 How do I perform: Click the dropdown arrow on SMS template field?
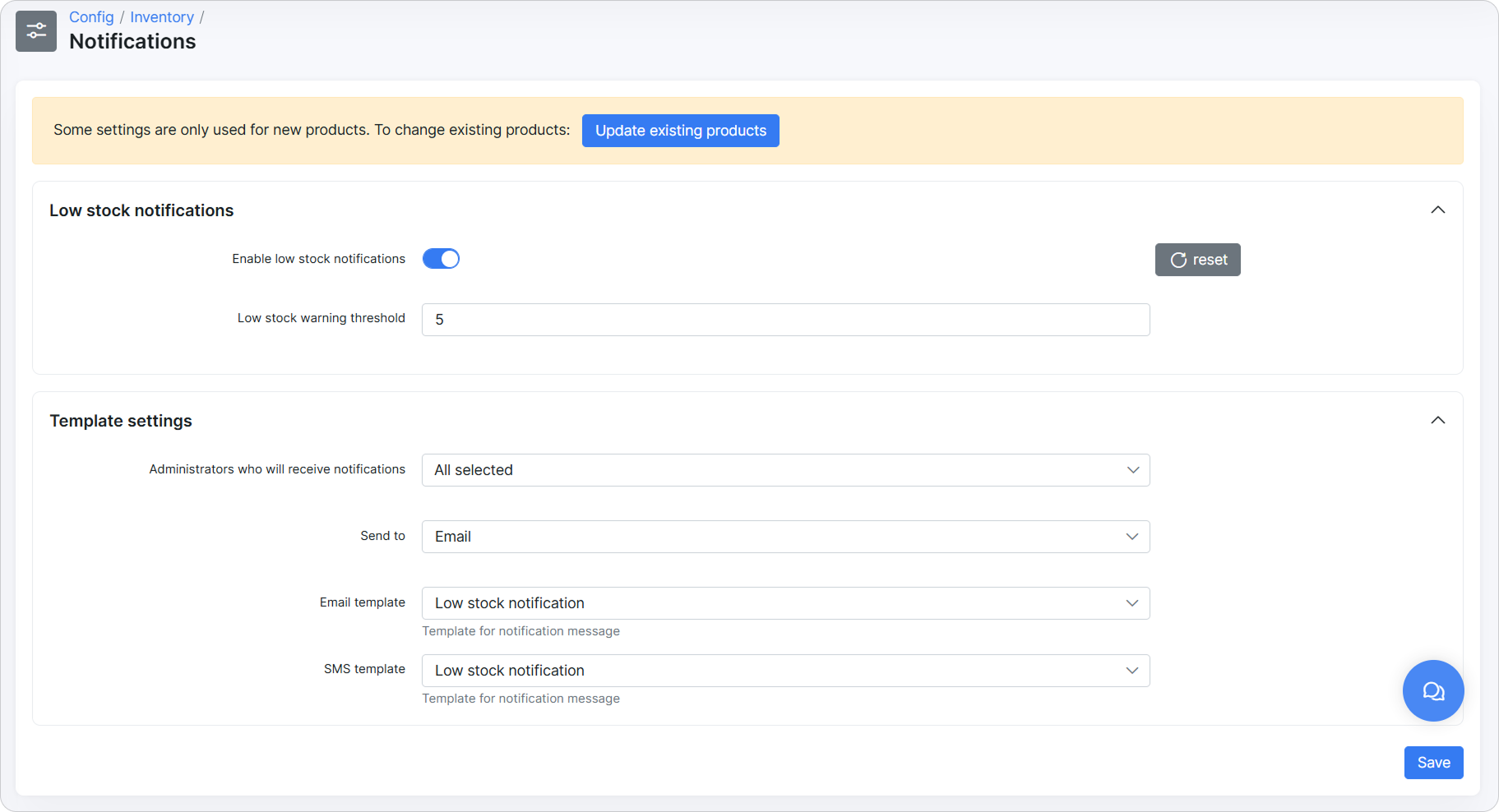(x=1133, y=671)
